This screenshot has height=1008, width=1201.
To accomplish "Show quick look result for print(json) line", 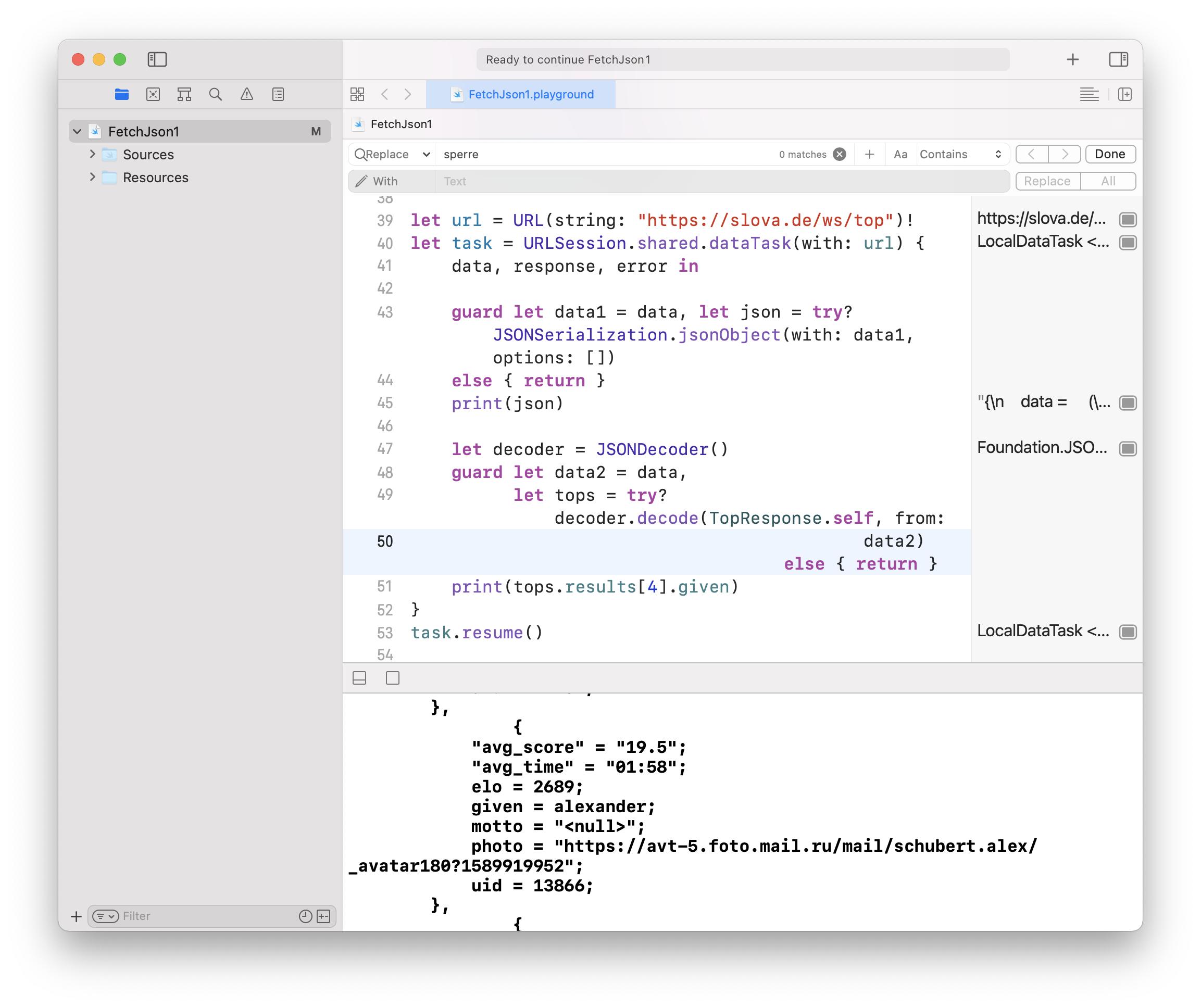I will tap(1127, 403).
